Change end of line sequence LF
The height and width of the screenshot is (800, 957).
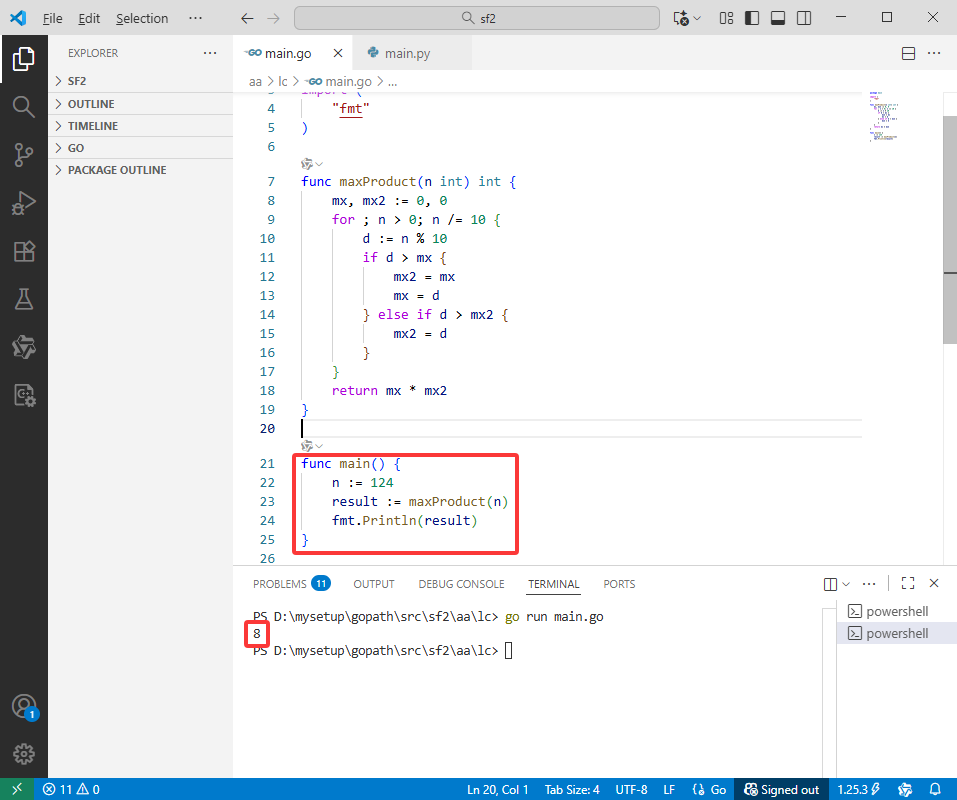click(669, 789)
